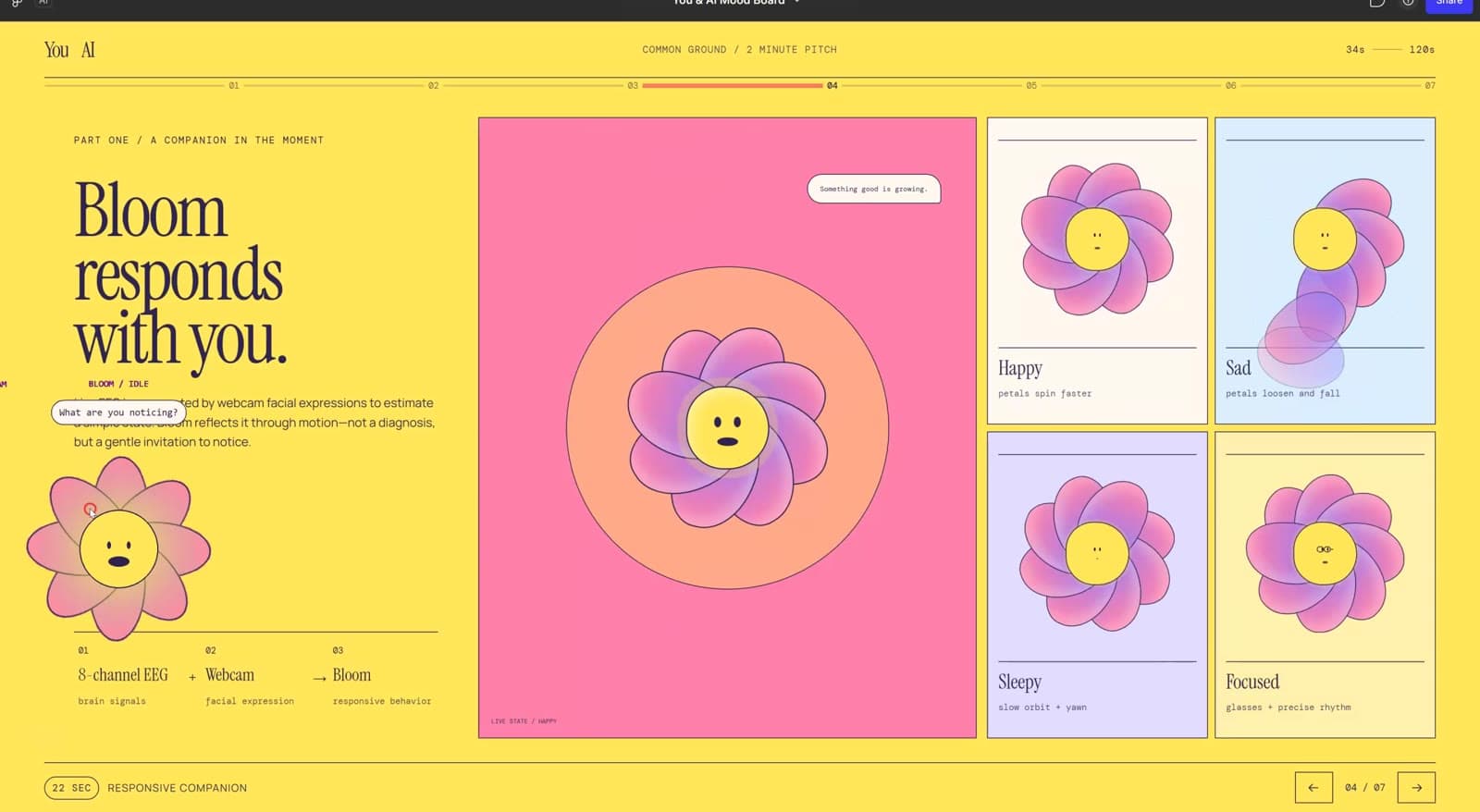
Task: Click the 'Webcam' label
Action: (x=229, y=675)
